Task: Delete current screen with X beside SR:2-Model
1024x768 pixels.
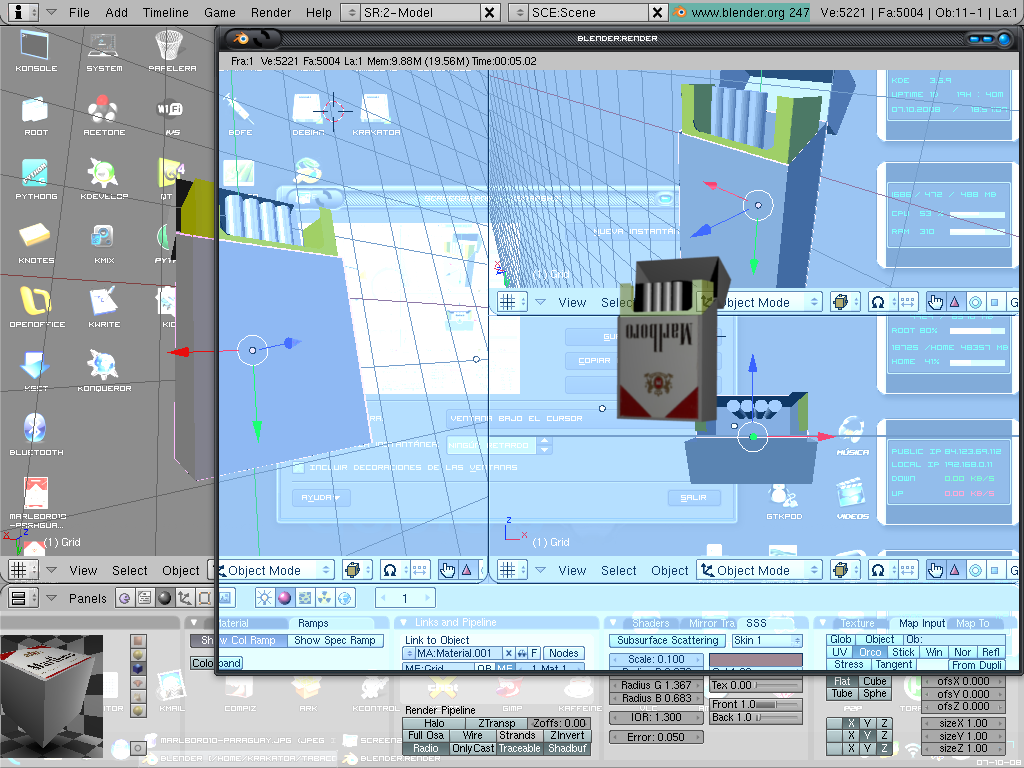Action: pyautogui.click(x=489, y=12)
